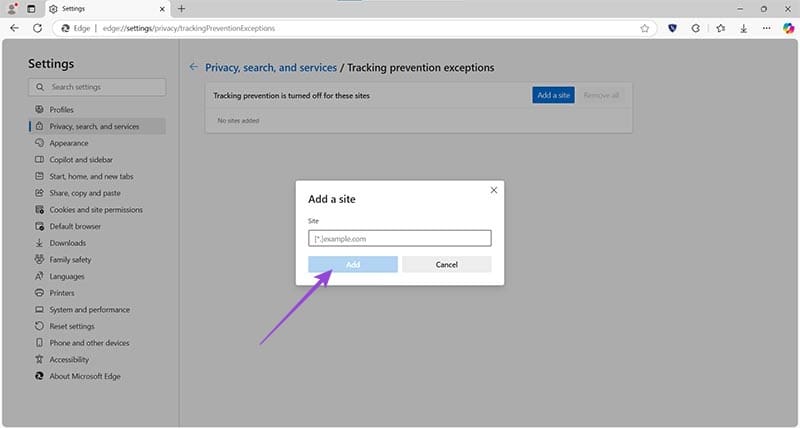Open Accessibility settings section

pyautogui.click(x=69, y=360)
